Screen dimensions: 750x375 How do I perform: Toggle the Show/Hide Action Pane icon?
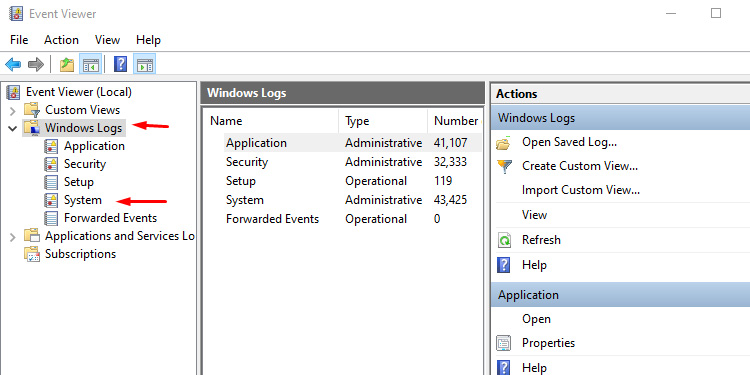pos(144,65)
